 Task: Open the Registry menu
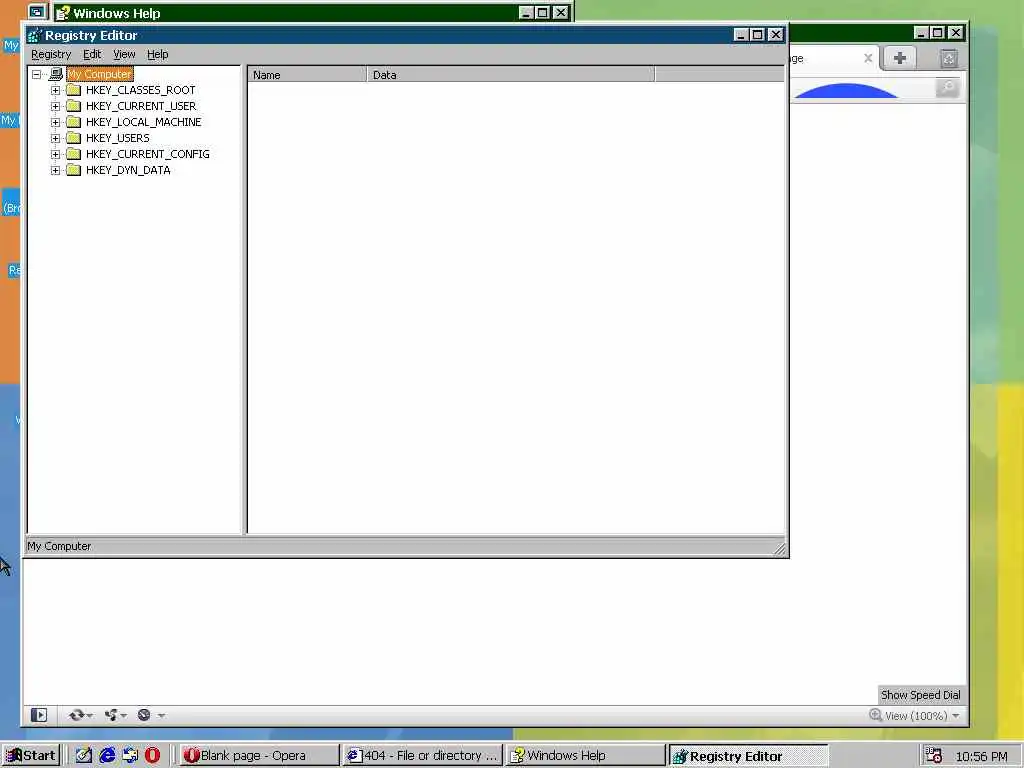point(51,54)
